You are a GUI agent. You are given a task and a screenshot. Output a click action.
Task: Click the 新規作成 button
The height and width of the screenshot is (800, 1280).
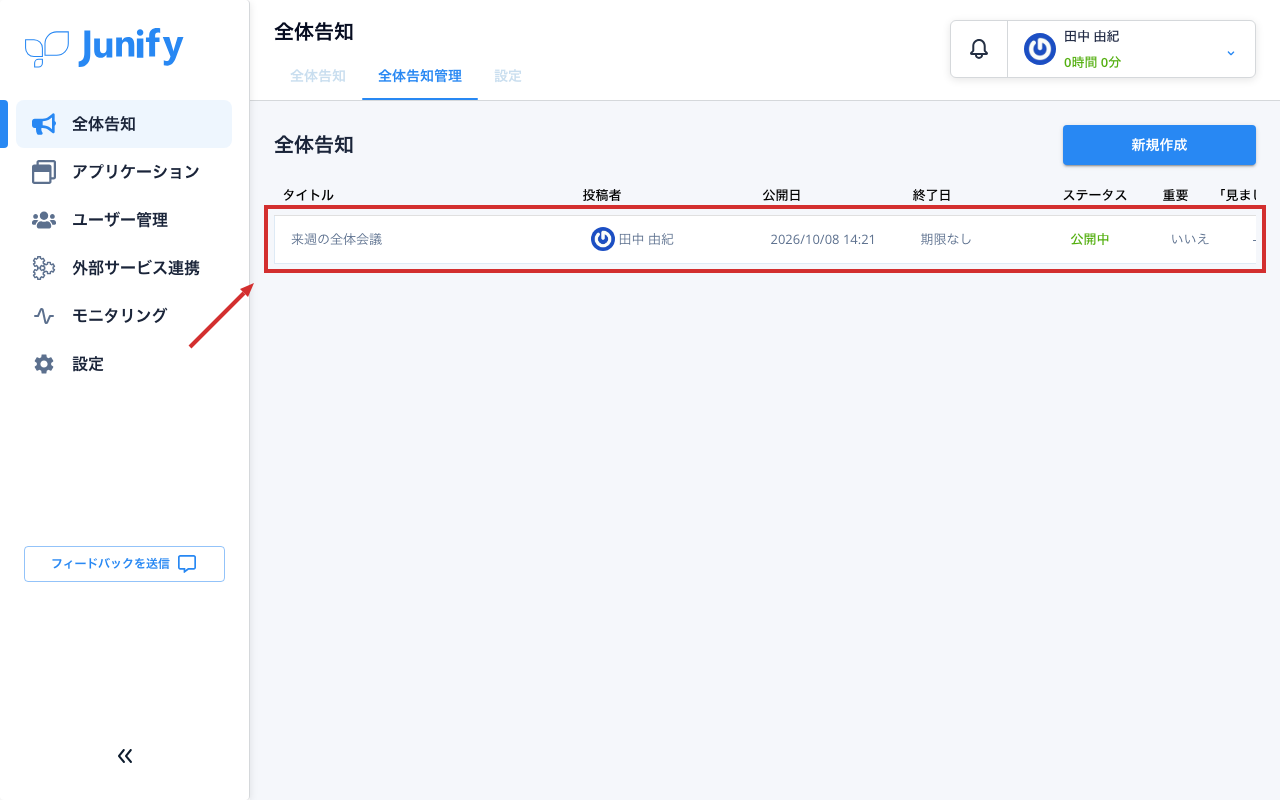coord(1159,145)
